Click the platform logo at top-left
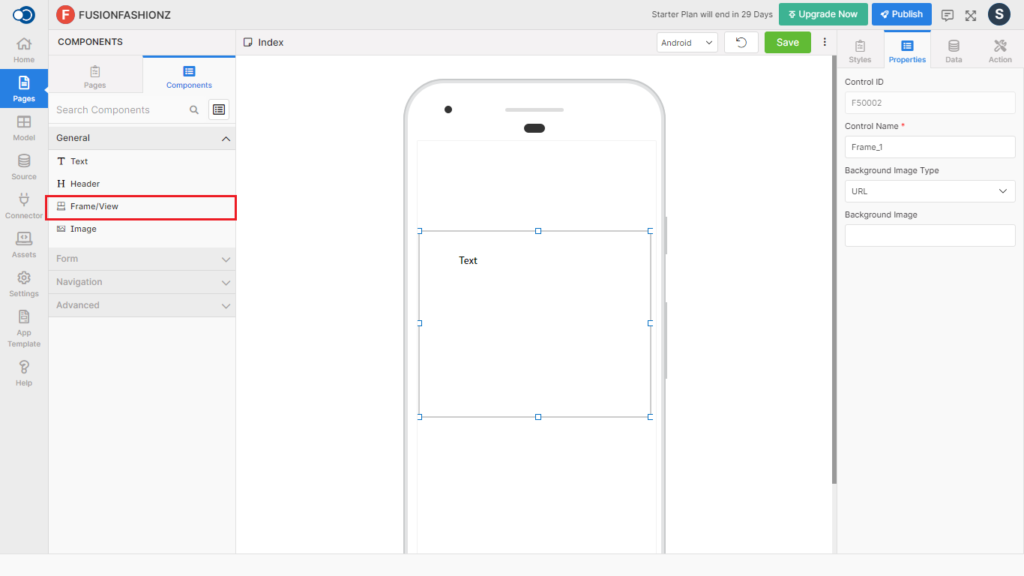Image resolution: width=1024 pixels, height=576 pixels. (x=24, y=14)
